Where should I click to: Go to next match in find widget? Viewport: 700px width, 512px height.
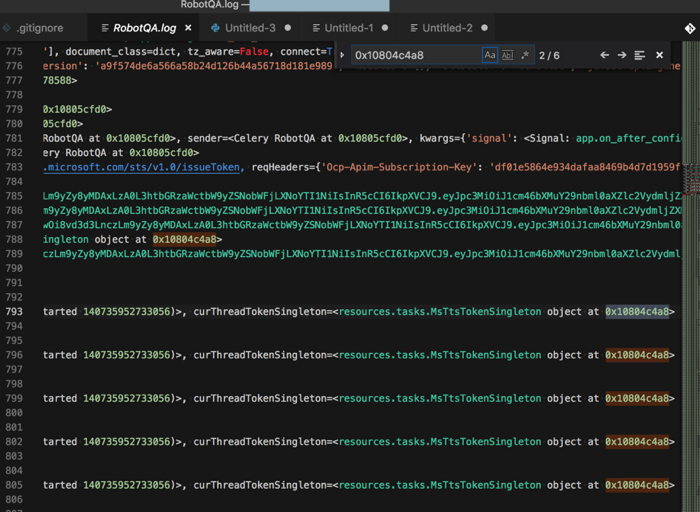pyautogui.click(x=622, y=55)
